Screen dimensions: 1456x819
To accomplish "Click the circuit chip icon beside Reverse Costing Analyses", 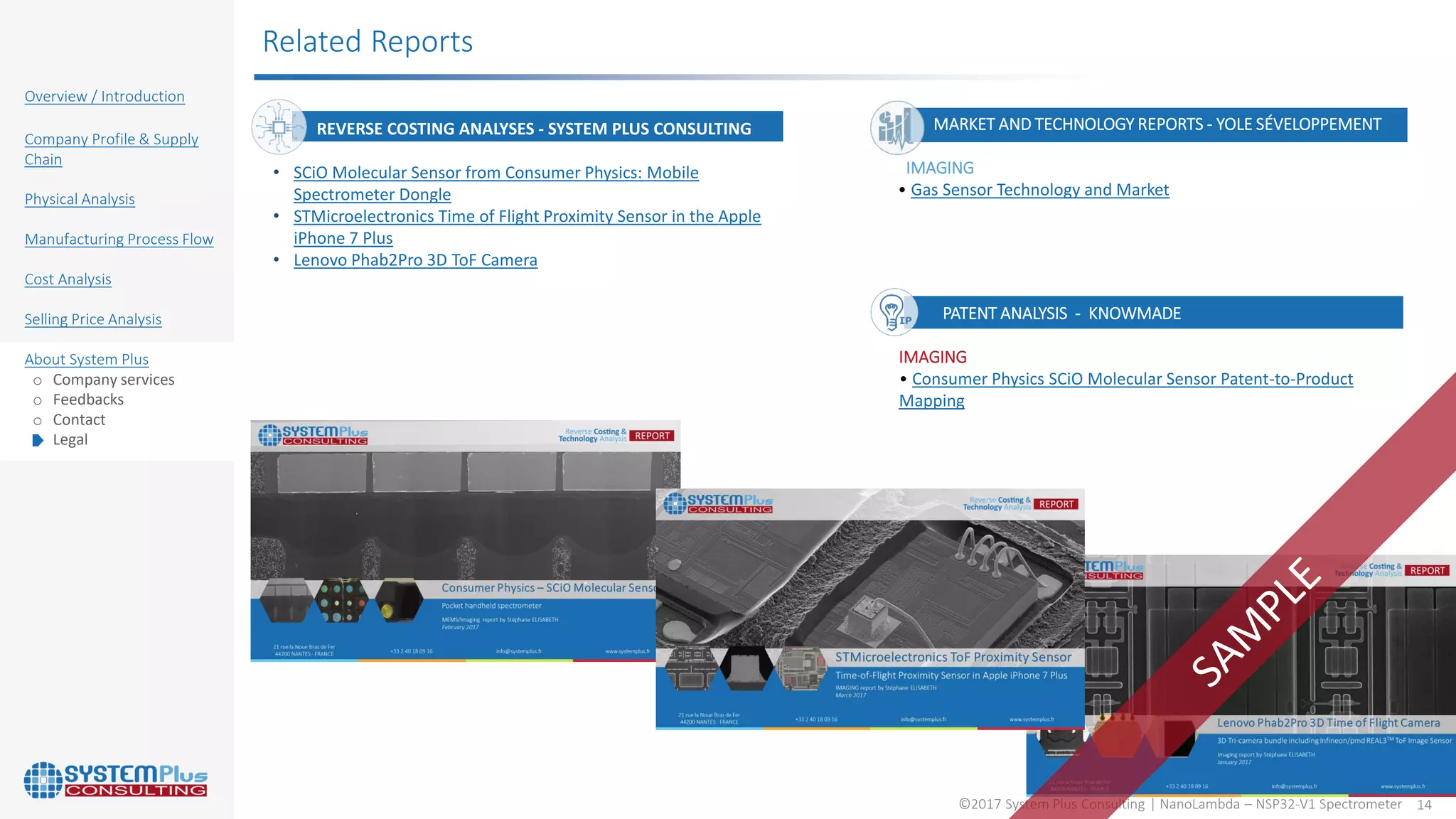I will (x=279, y=127).
